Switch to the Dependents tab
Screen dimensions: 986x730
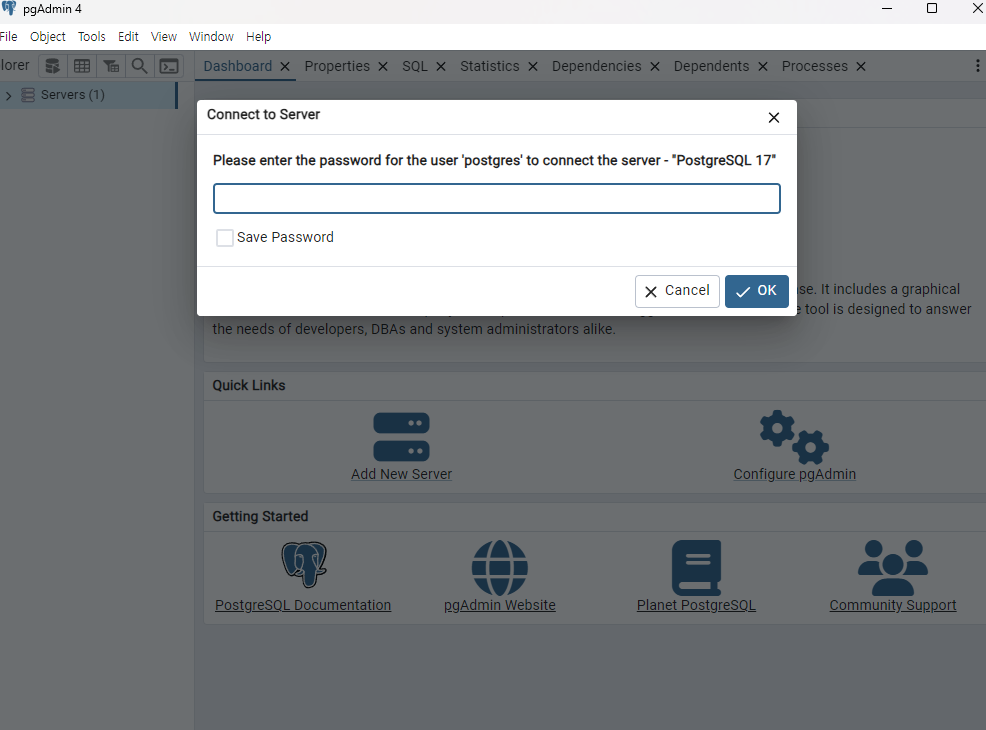(711, 66)
